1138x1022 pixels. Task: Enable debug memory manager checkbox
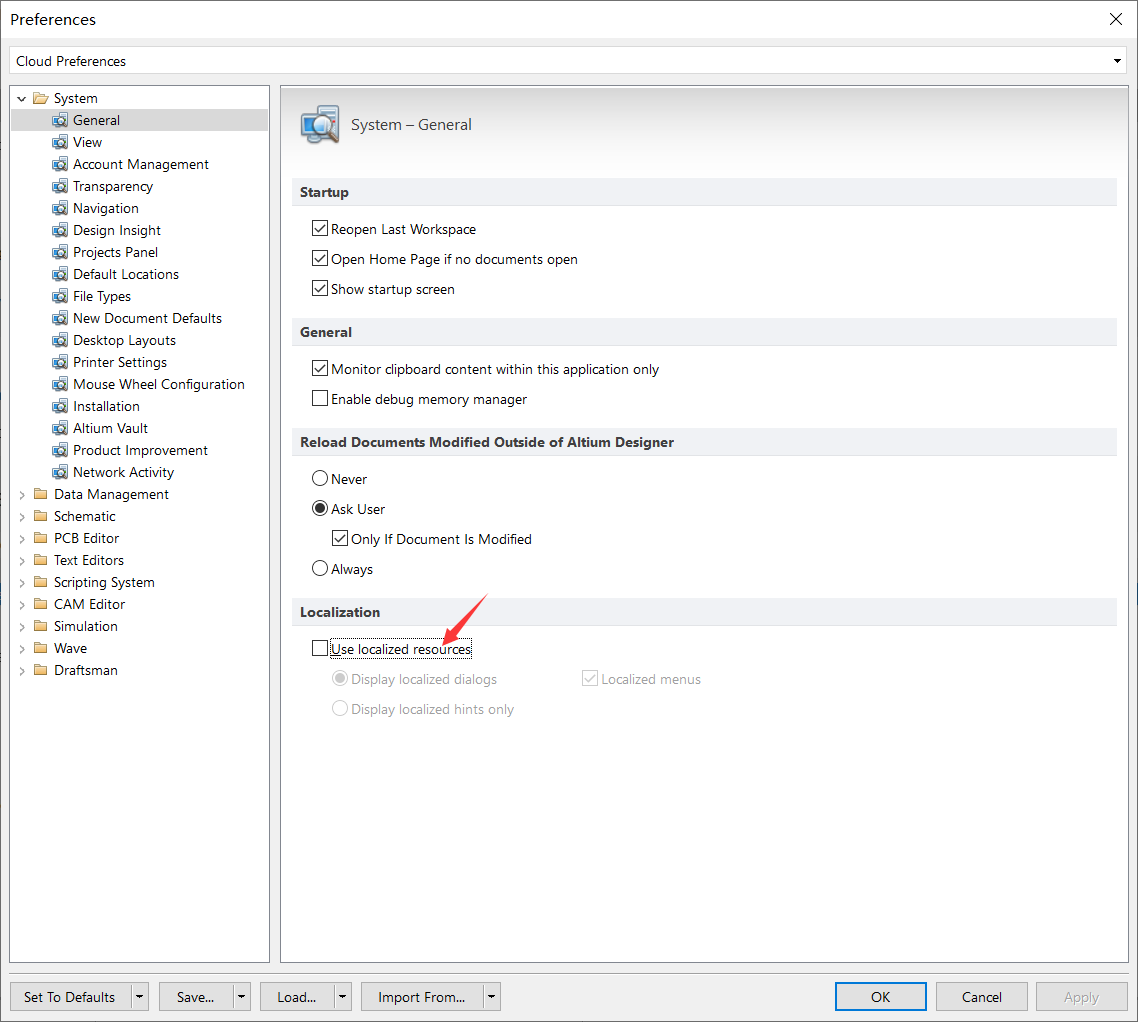319,398
